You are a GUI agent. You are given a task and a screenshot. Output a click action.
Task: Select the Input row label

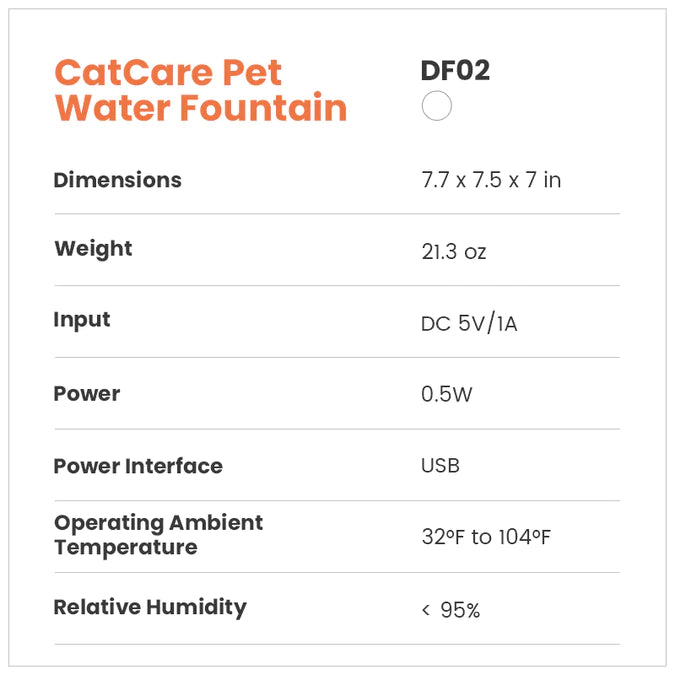pos(82,320)
